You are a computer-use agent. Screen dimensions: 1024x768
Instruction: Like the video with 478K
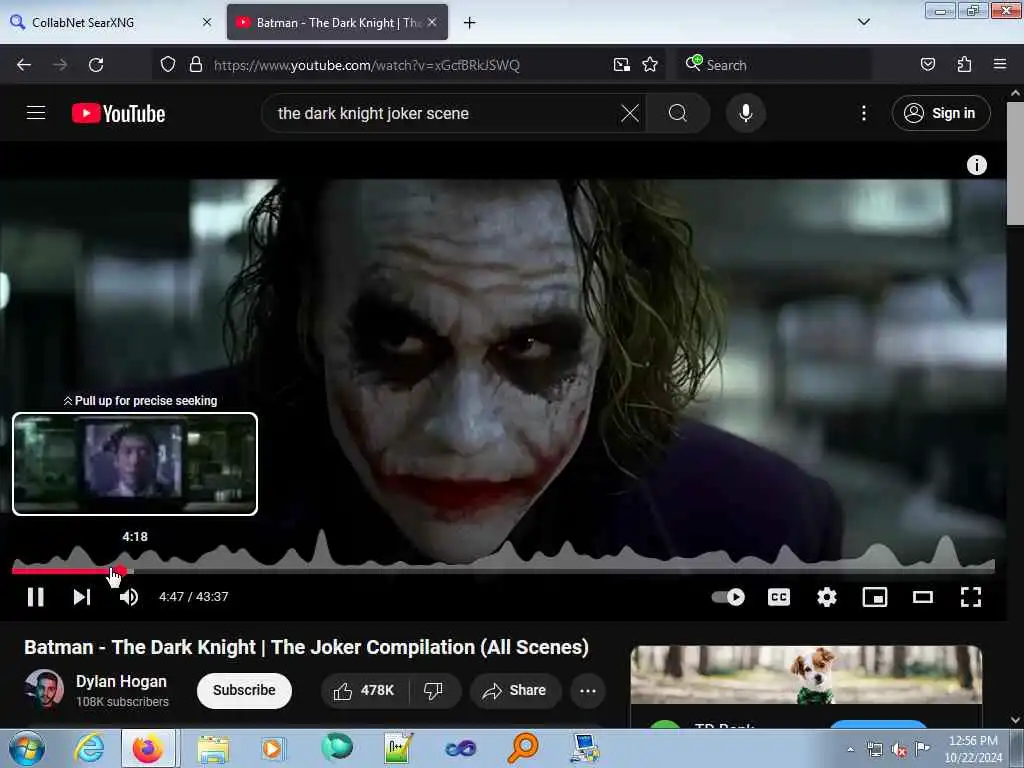364,690
